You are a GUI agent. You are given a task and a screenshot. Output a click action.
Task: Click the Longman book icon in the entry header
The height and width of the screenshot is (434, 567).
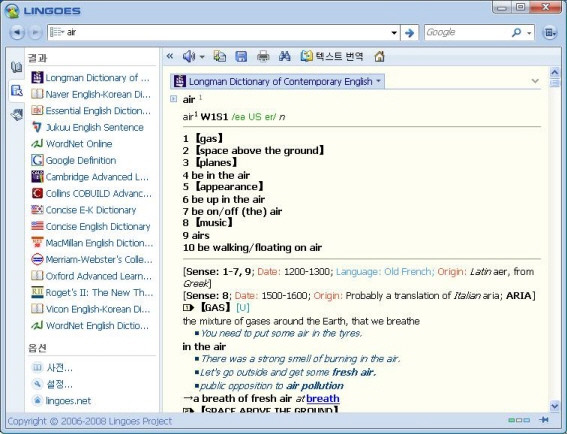180,81
